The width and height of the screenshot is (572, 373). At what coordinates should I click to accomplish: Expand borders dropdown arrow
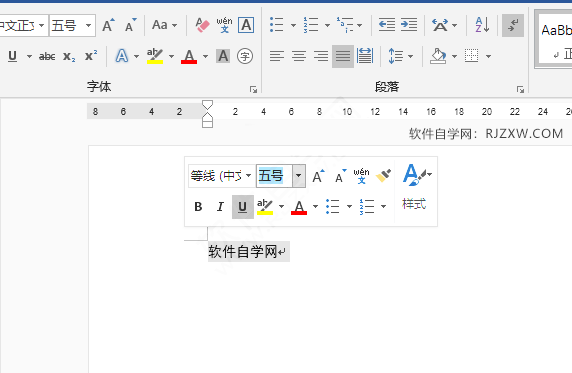coord(488,57)
